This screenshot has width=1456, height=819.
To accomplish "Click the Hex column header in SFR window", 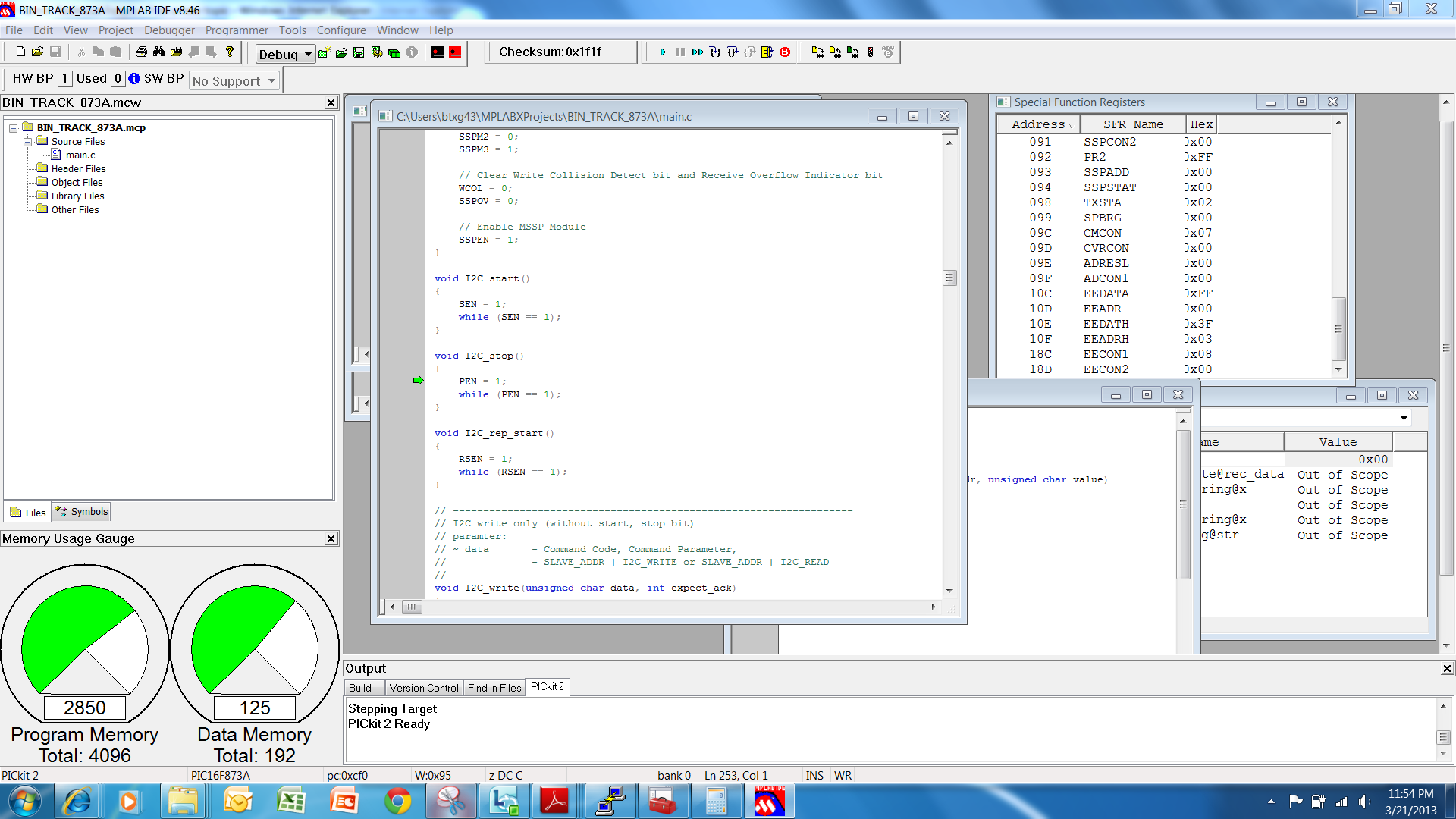I will [x=1201, y=124].
